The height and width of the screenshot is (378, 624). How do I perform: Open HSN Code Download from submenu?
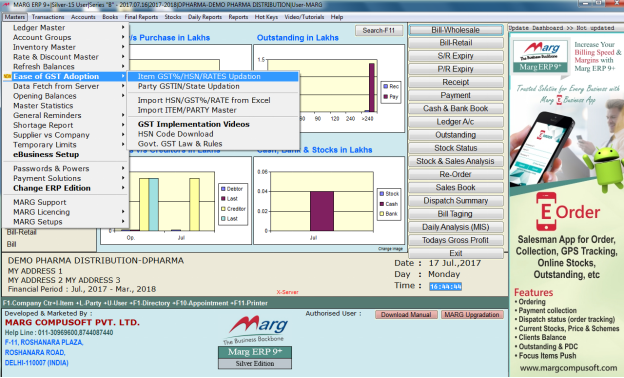click(176, 134)
